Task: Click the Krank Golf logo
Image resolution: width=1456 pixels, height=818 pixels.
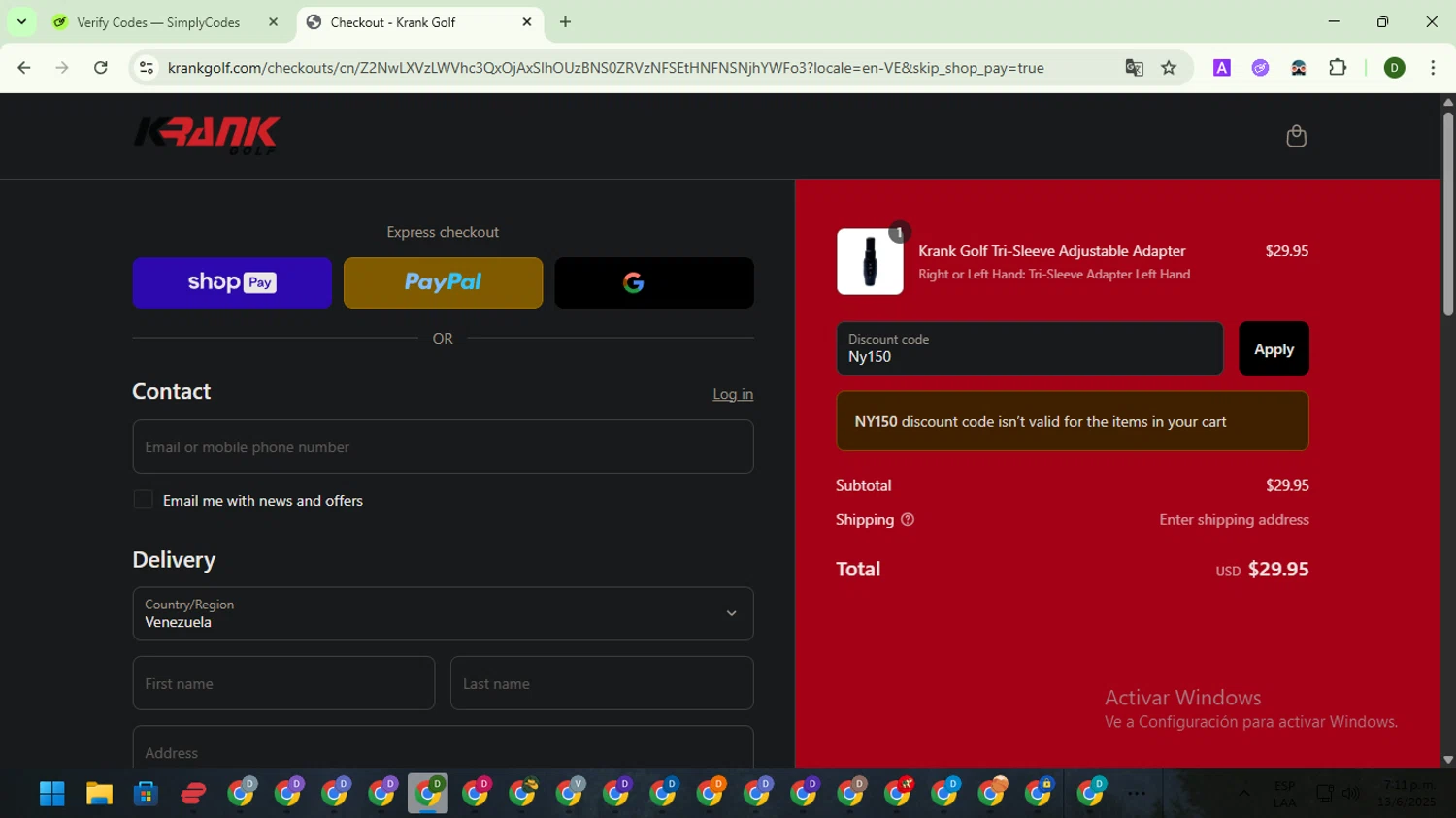Action: [207, 136]
